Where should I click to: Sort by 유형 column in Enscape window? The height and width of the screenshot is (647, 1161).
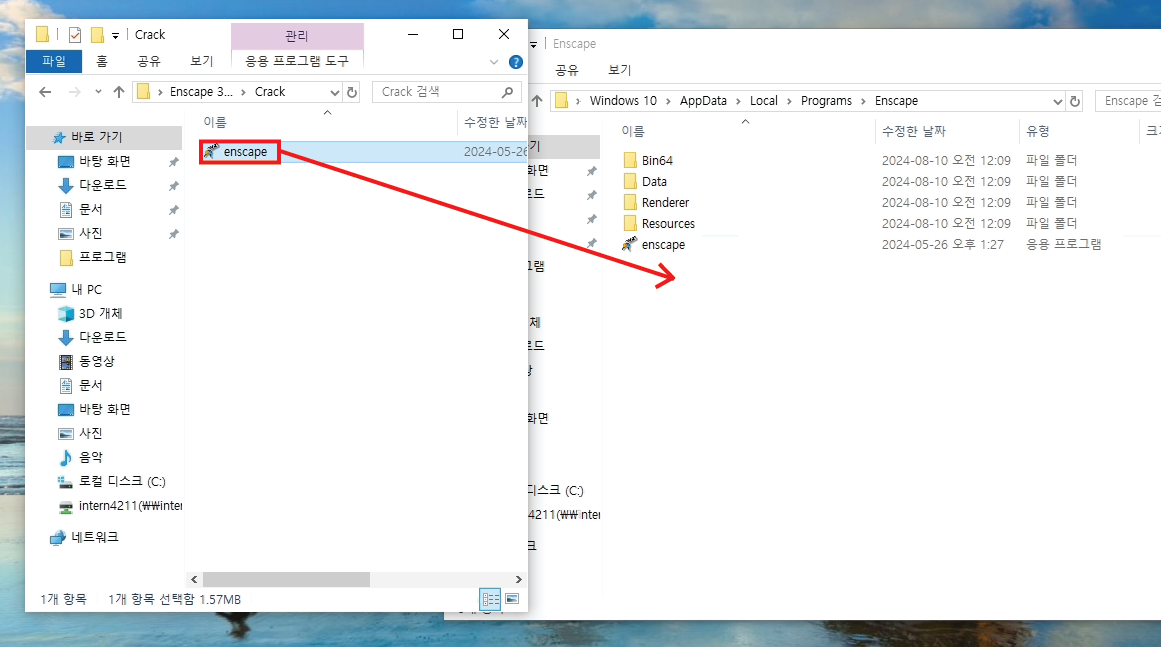click(1037, 131)
